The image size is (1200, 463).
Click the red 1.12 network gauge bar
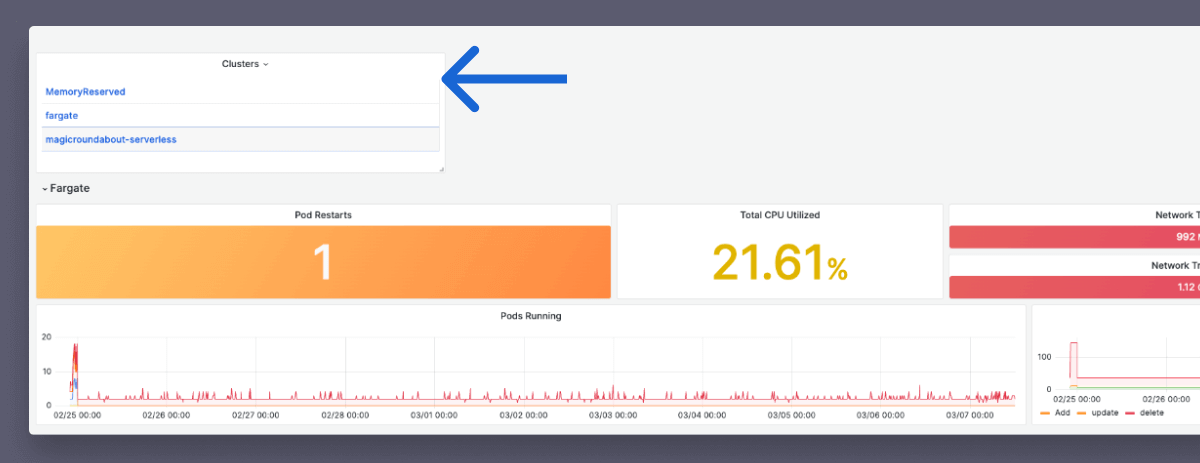pyautogui.click(x=1075, y=287)
